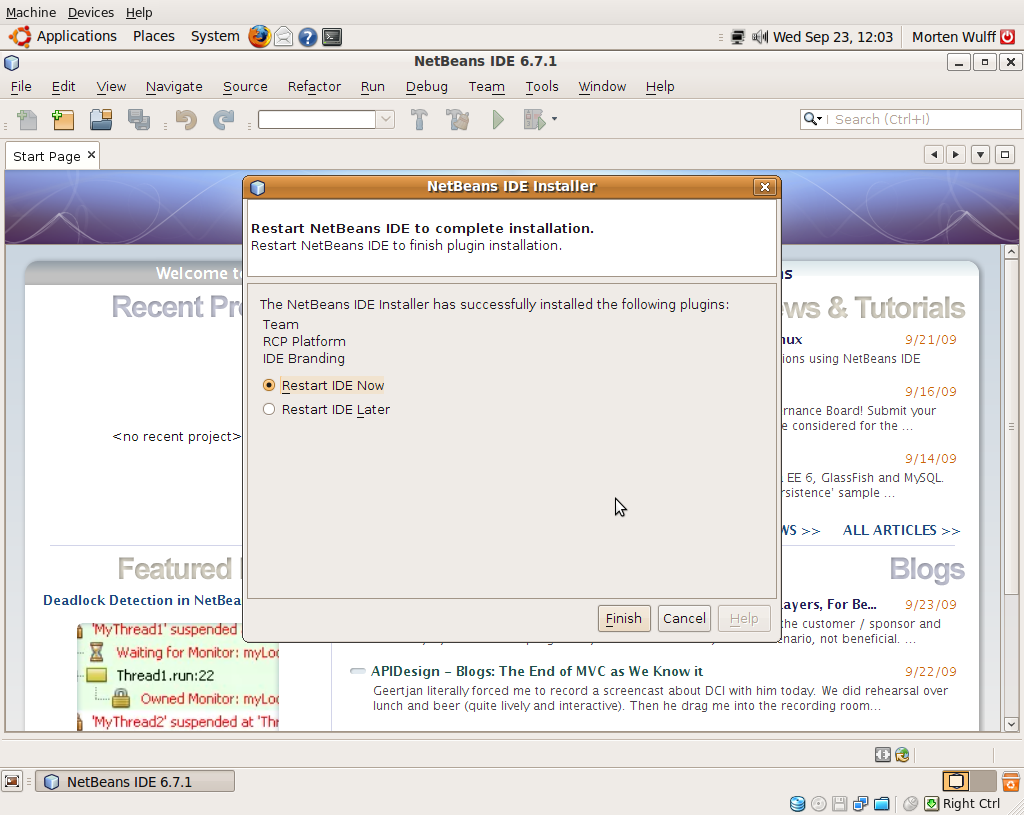Click the Wed Sep 23 clock

pyautogui.click(x=833, y=37)
